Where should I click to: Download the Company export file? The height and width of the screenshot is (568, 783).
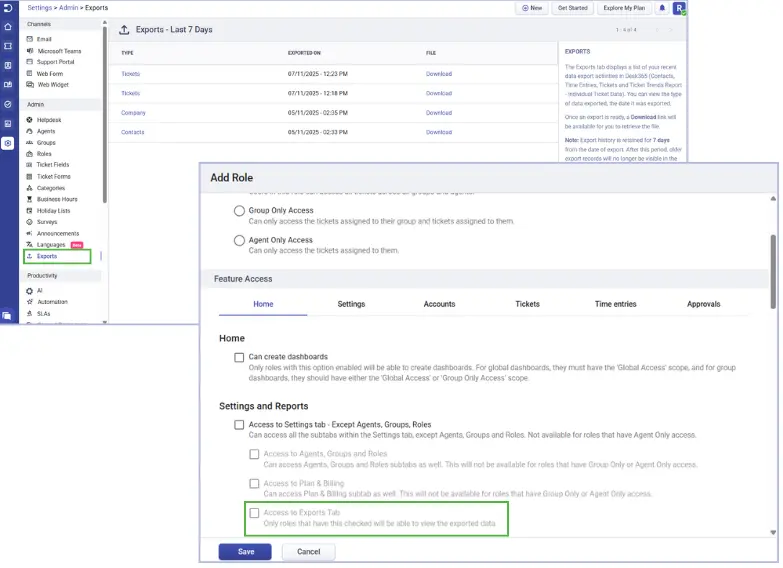[x=438, y=113]
